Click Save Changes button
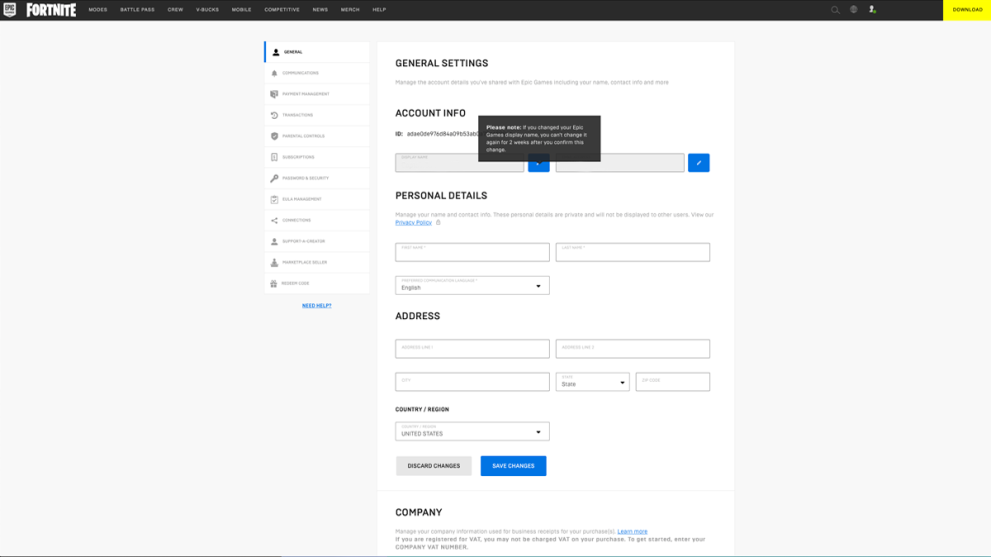Screen dimensions: 991x557 513,466
